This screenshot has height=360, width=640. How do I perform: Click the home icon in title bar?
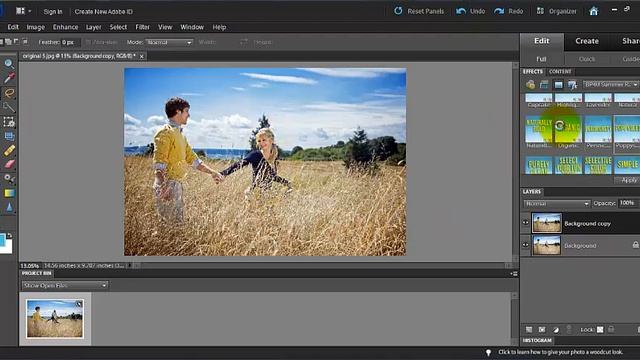point(594,11)
